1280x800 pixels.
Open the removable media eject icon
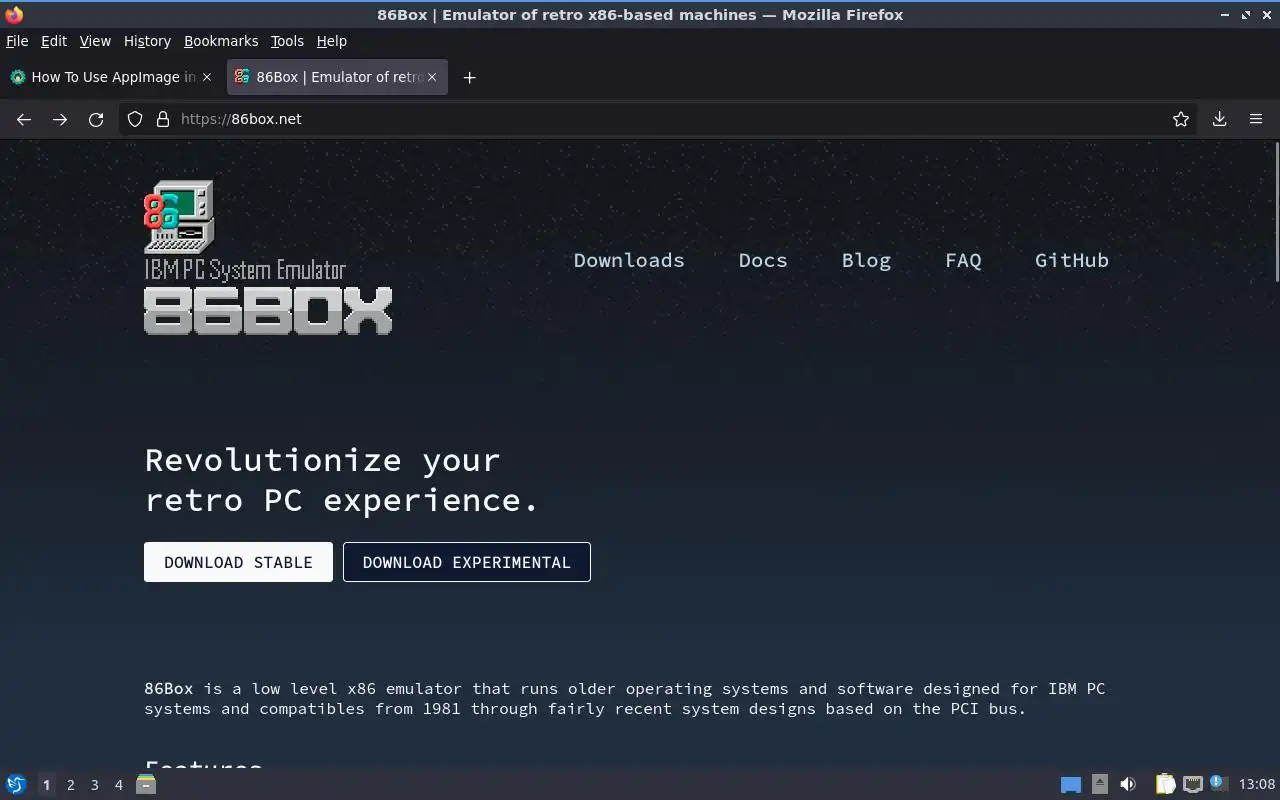click(1100, 784)
